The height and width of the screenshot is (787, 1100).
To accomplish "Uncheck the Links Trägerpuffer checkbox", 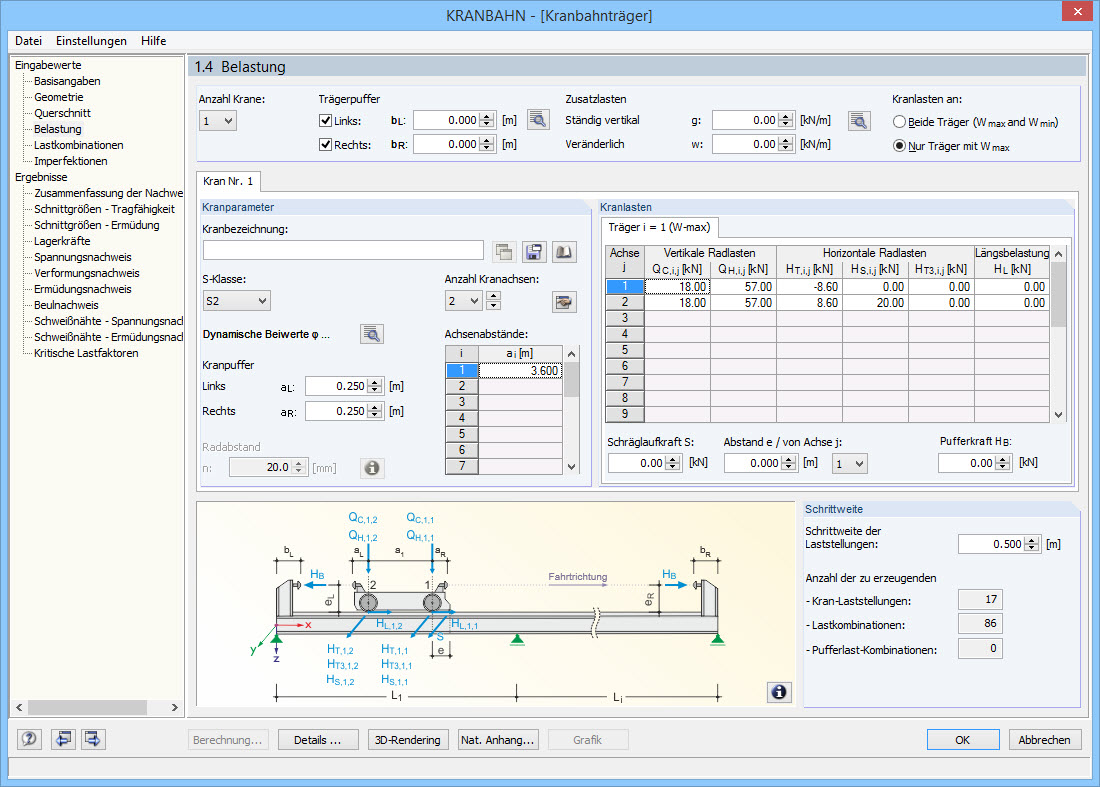I will pos(325,121).
